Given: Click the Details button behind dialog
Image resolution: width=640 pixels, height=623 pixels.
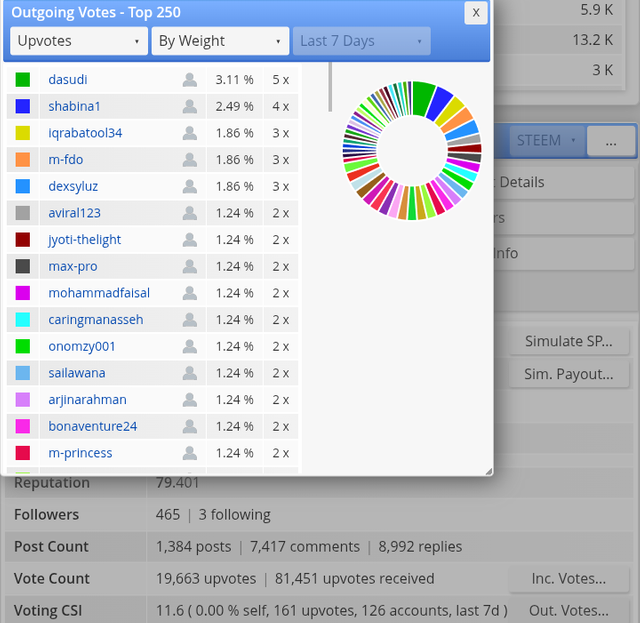Looking at the screenshot, I should pos(563,182).
